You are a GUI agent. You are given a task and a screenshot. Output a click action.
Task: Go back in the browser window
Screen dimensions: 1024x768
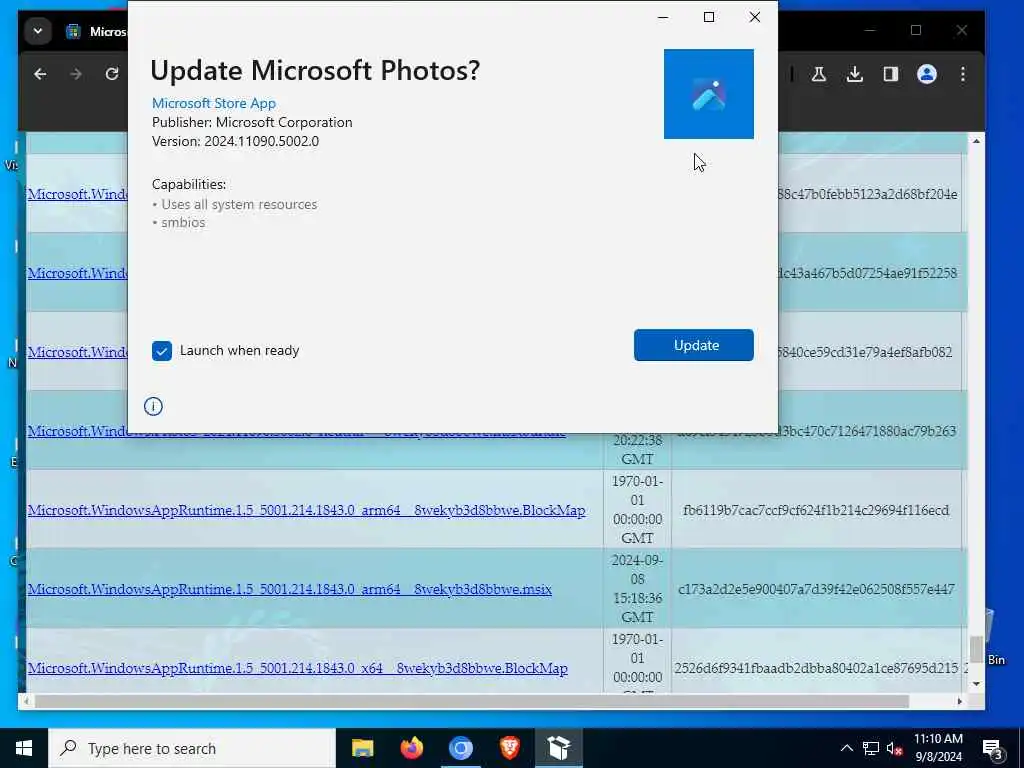click(x=40, y=74)
